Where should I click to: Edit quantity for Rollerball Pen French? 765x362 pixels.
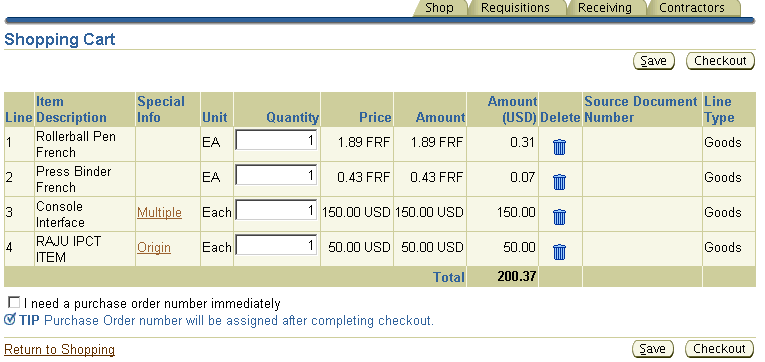click(x=276, y=140)
